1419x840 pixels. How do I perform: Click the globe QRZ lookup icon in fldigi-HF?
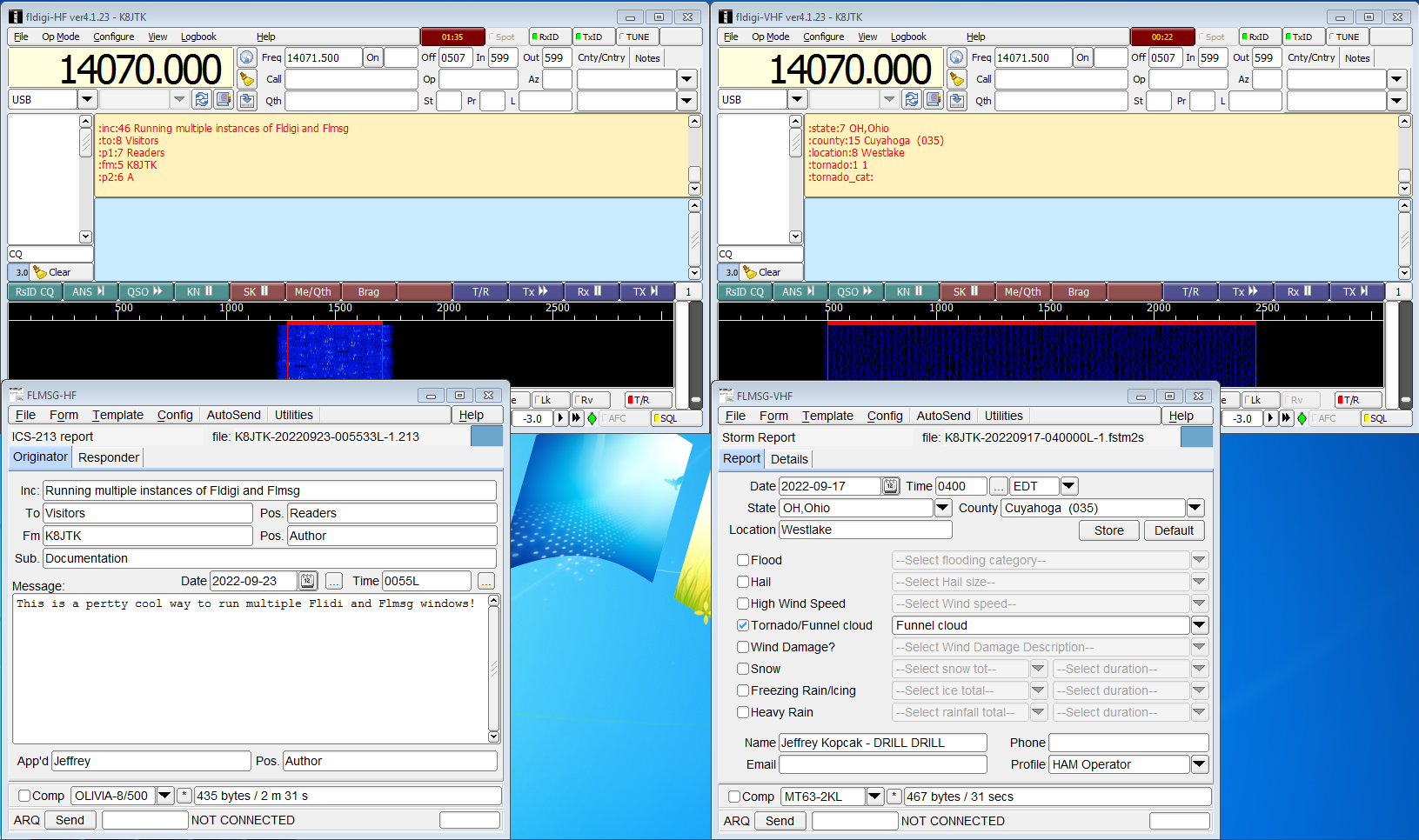(x=247, y=57)
